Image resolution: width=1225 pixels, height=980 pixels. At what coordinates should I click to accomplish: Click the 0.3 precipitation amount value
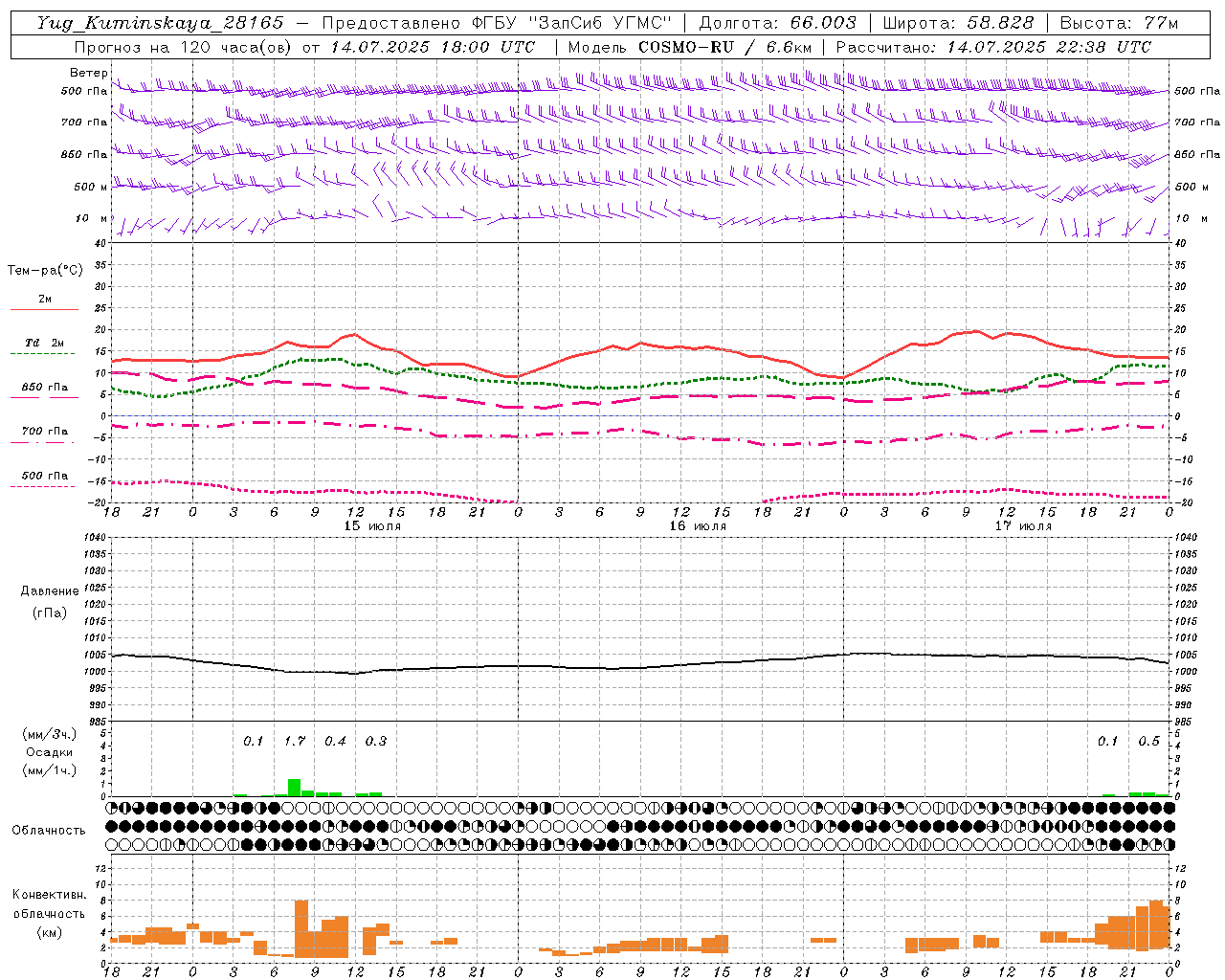click(x=376, y=741)
